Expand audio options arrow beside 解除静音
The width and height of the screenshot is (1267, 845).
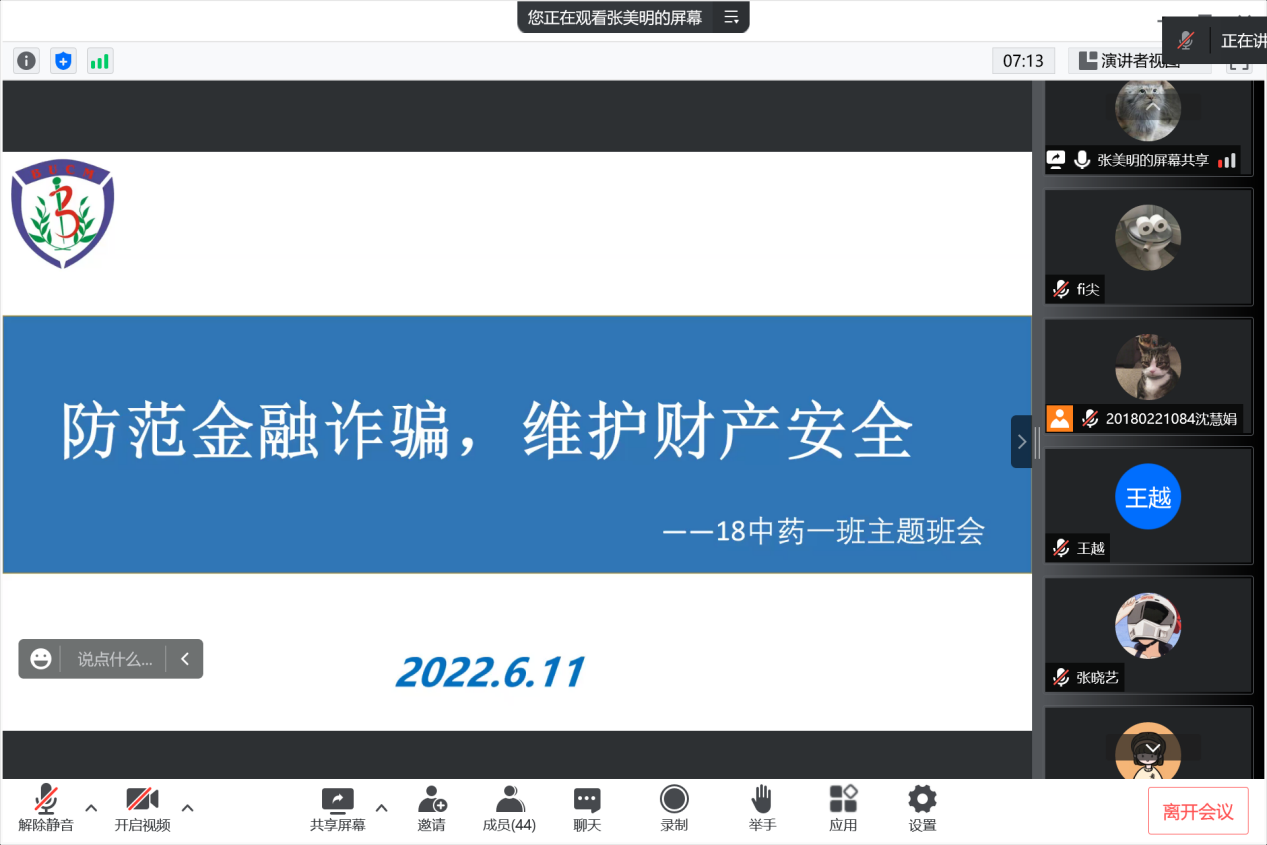[91, 808]
